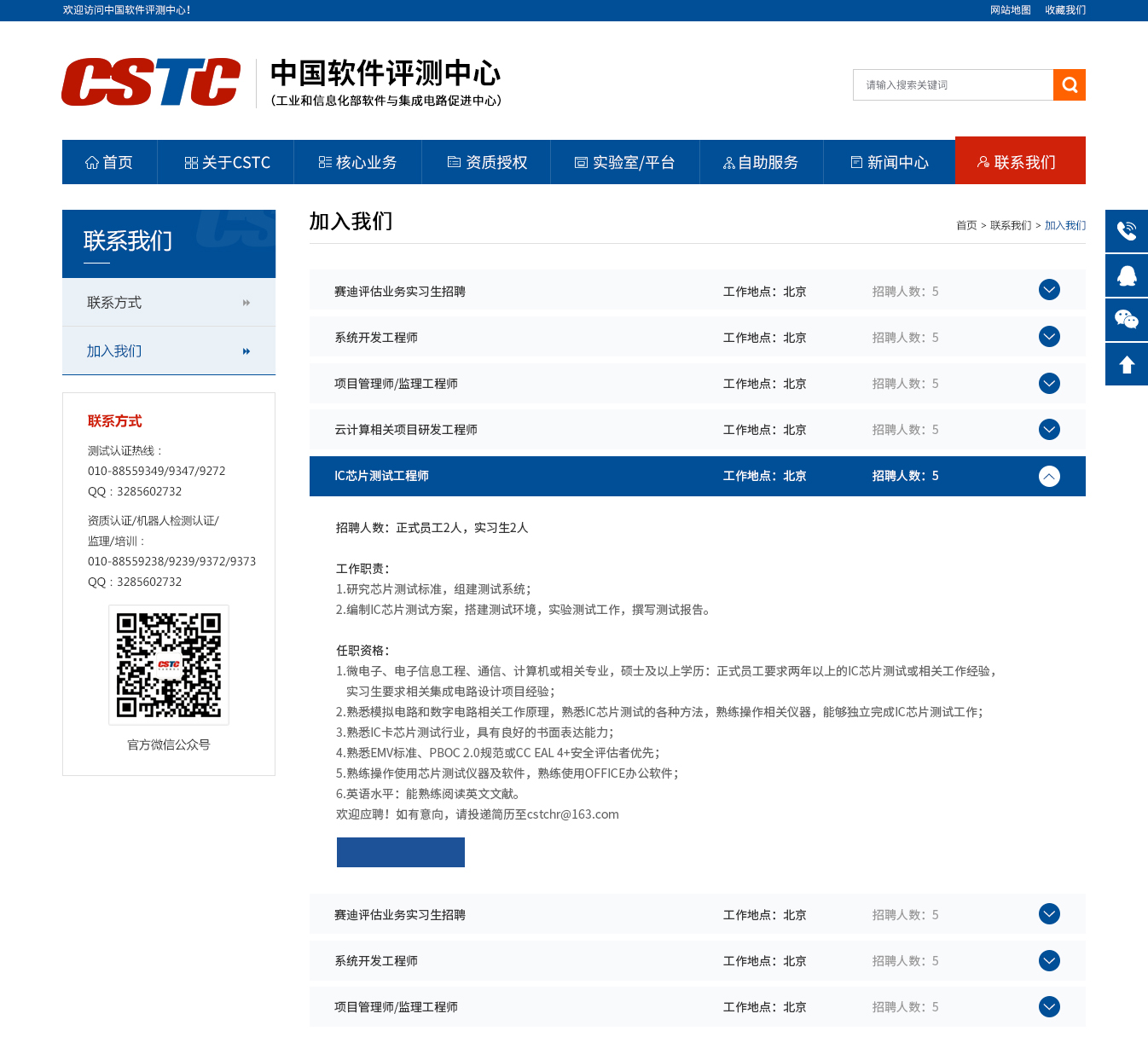This screenshot has height=1060, width=1148.
Task: Click the back-to-top arrow icon
Action: [x=1127, y=364]
